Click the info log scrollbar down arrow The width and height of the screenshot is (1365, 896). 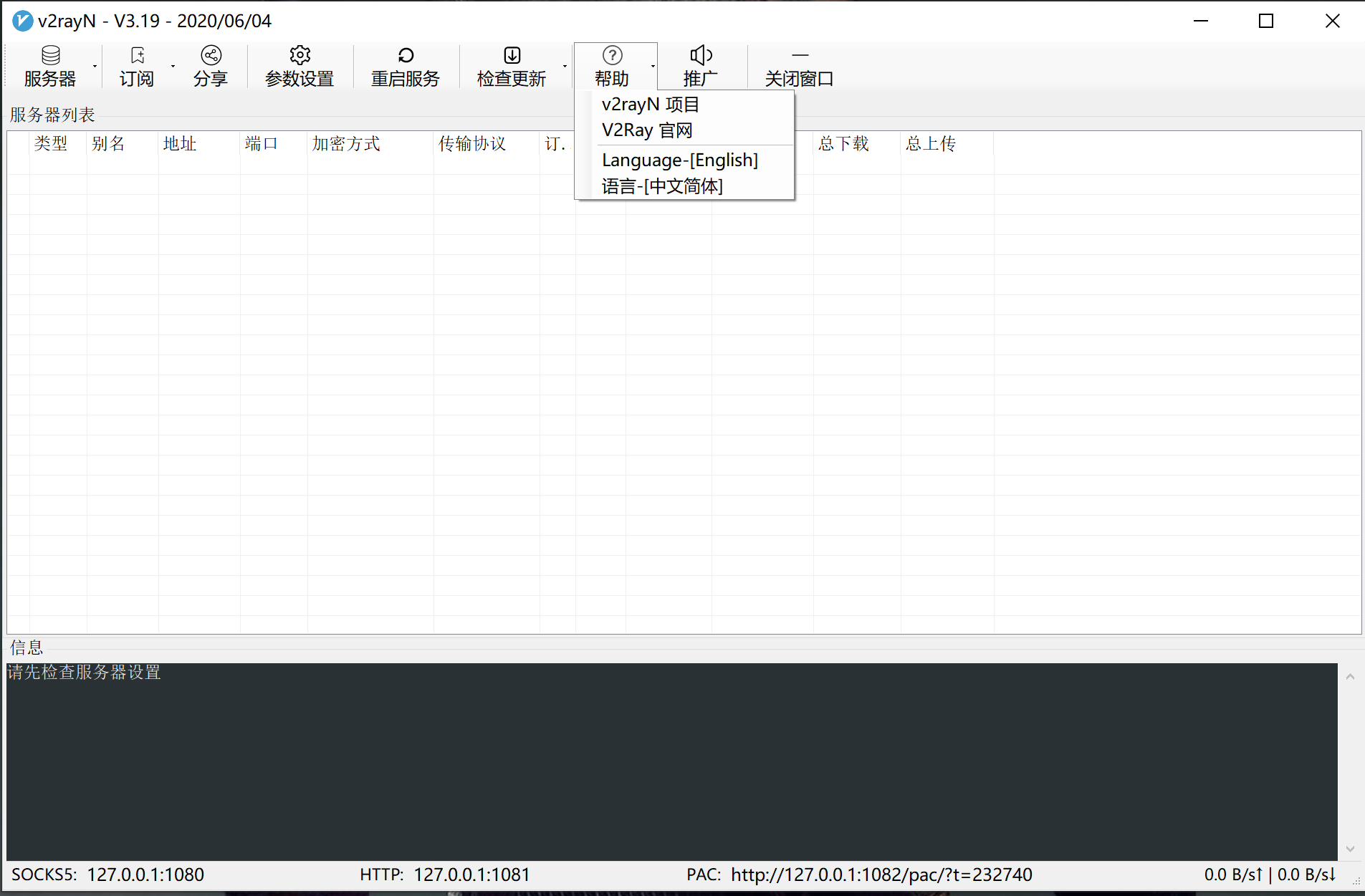tap(1350, 849)
